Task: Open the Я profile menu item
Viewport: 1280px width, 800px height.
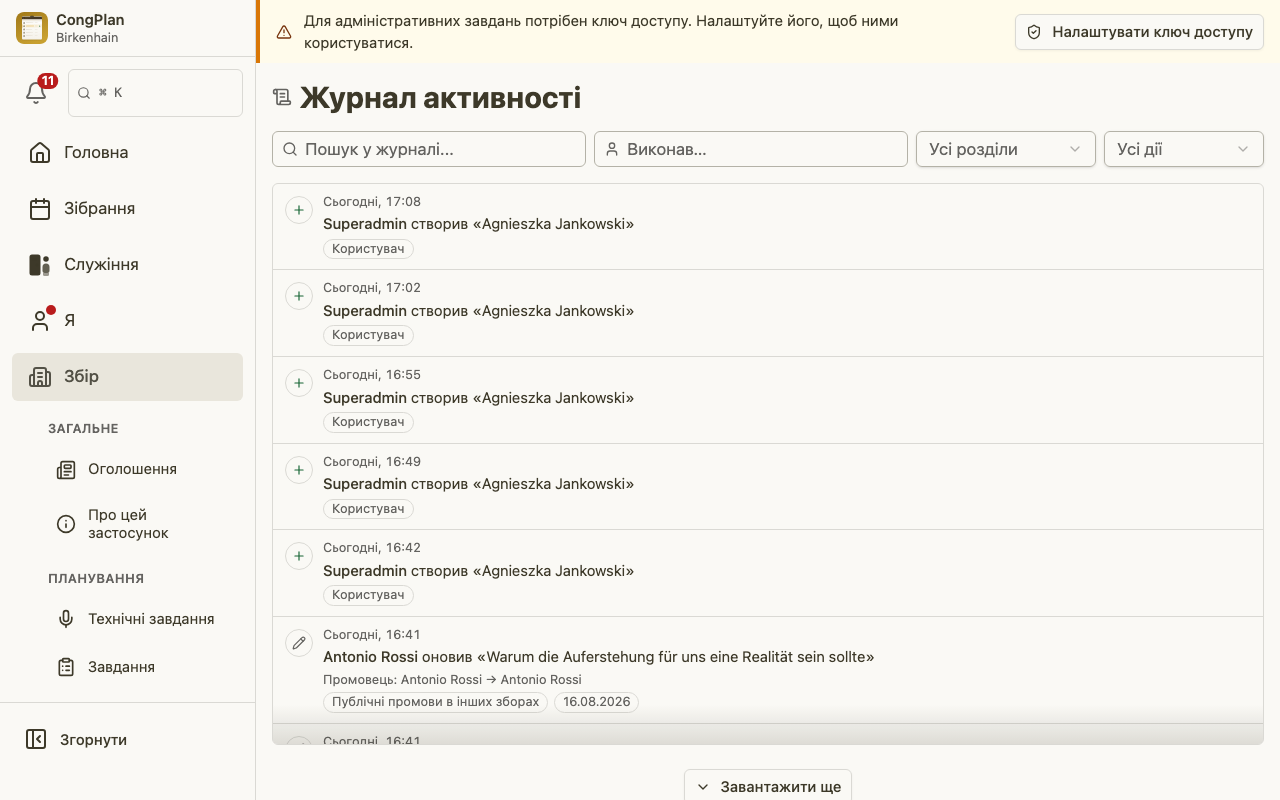Action: (x=127, y=321)
